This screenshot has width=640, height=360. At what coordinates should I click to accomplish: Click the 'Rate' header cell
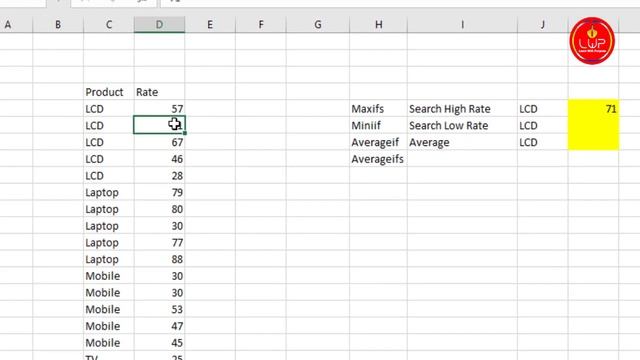click(159, 92)
